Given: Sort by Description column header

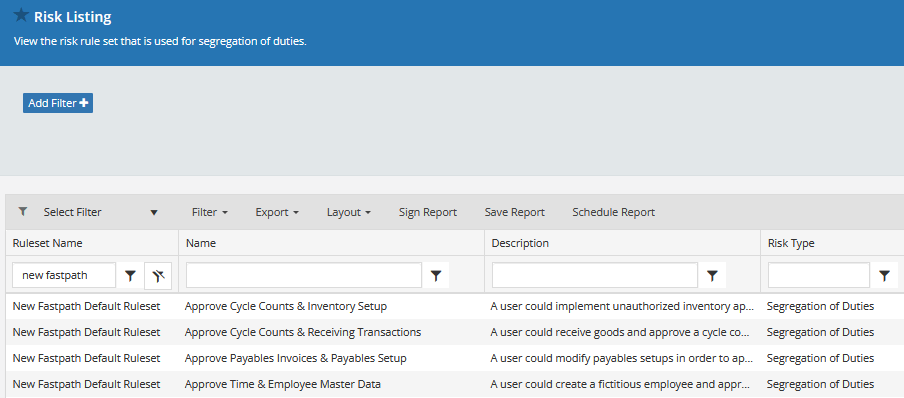Looking at the screenshot, I should point(520,243).
